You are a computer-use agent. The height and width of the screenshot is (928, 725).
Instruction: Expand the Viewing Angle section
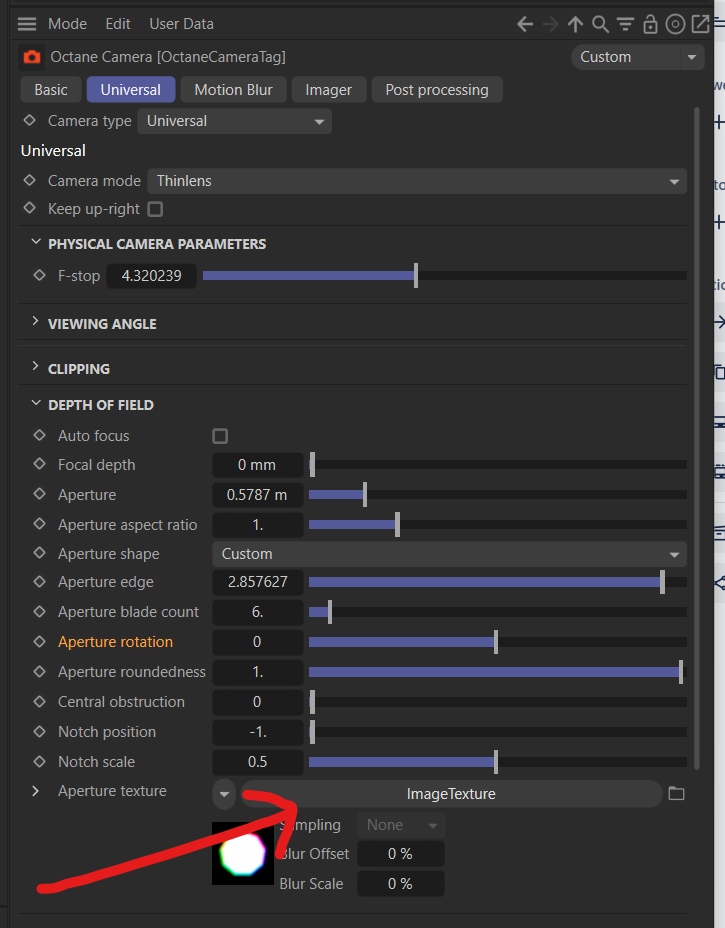coord(102,324)
